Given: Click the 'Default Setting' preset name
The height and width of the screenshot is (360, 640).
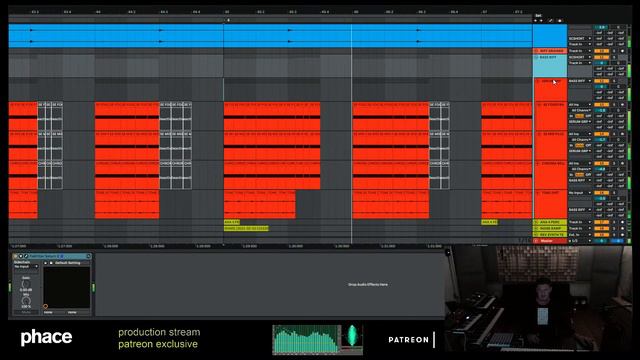Looking at the screenshot, I should tap(67, 263).
